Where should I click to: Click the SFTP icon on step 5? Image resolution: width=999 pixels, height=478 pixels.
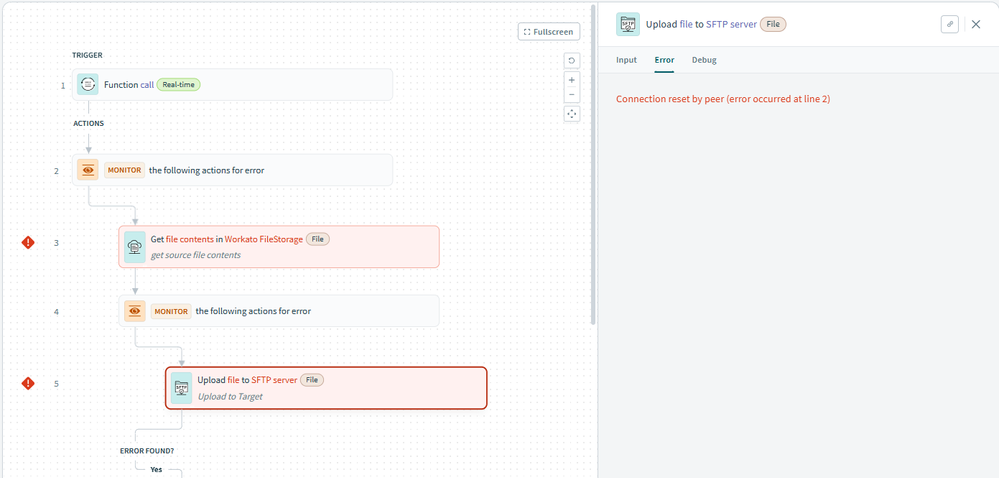(181, 387)
